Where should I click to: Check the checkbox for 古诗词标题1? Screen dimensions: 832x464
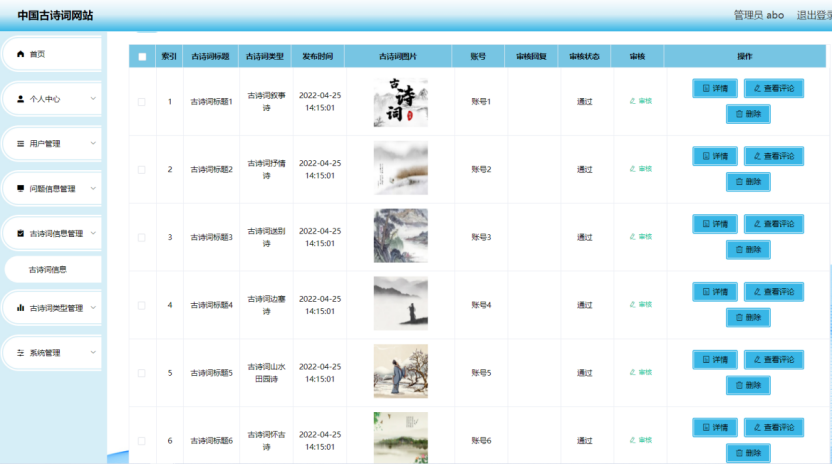[142, 101]
